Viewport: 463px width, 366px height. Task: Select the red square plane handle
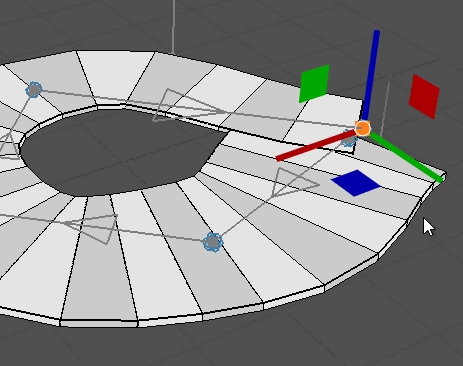(x=424, y=97)
